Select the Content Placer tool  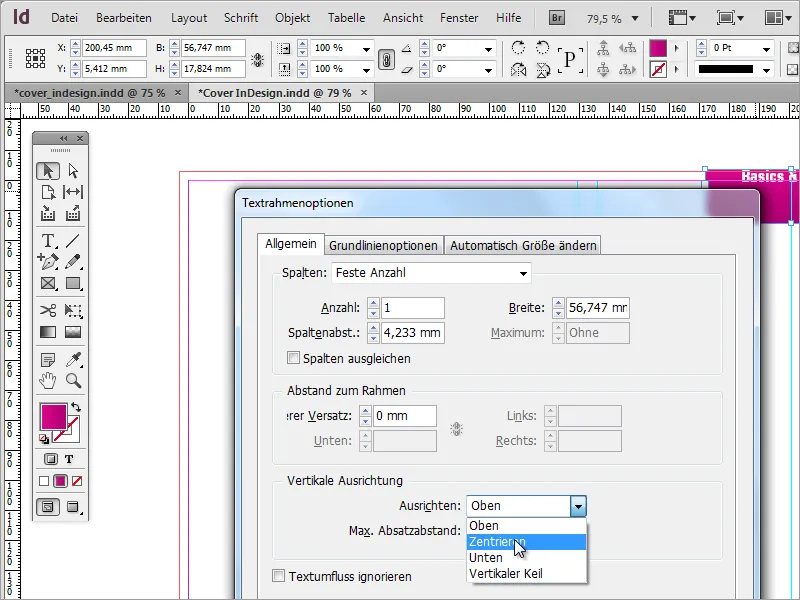pos(73,213)
